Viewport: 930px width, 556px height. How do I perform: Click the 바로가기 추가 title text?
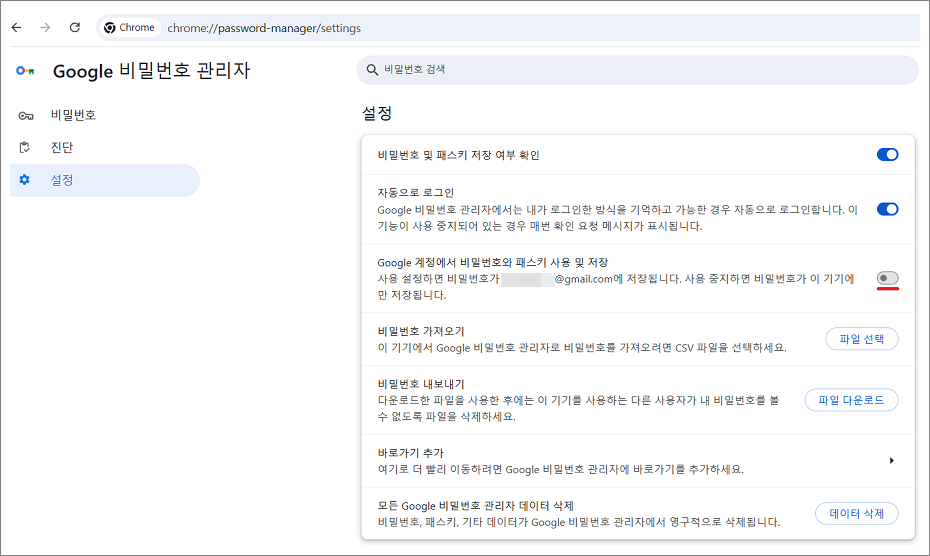point(410,453)
